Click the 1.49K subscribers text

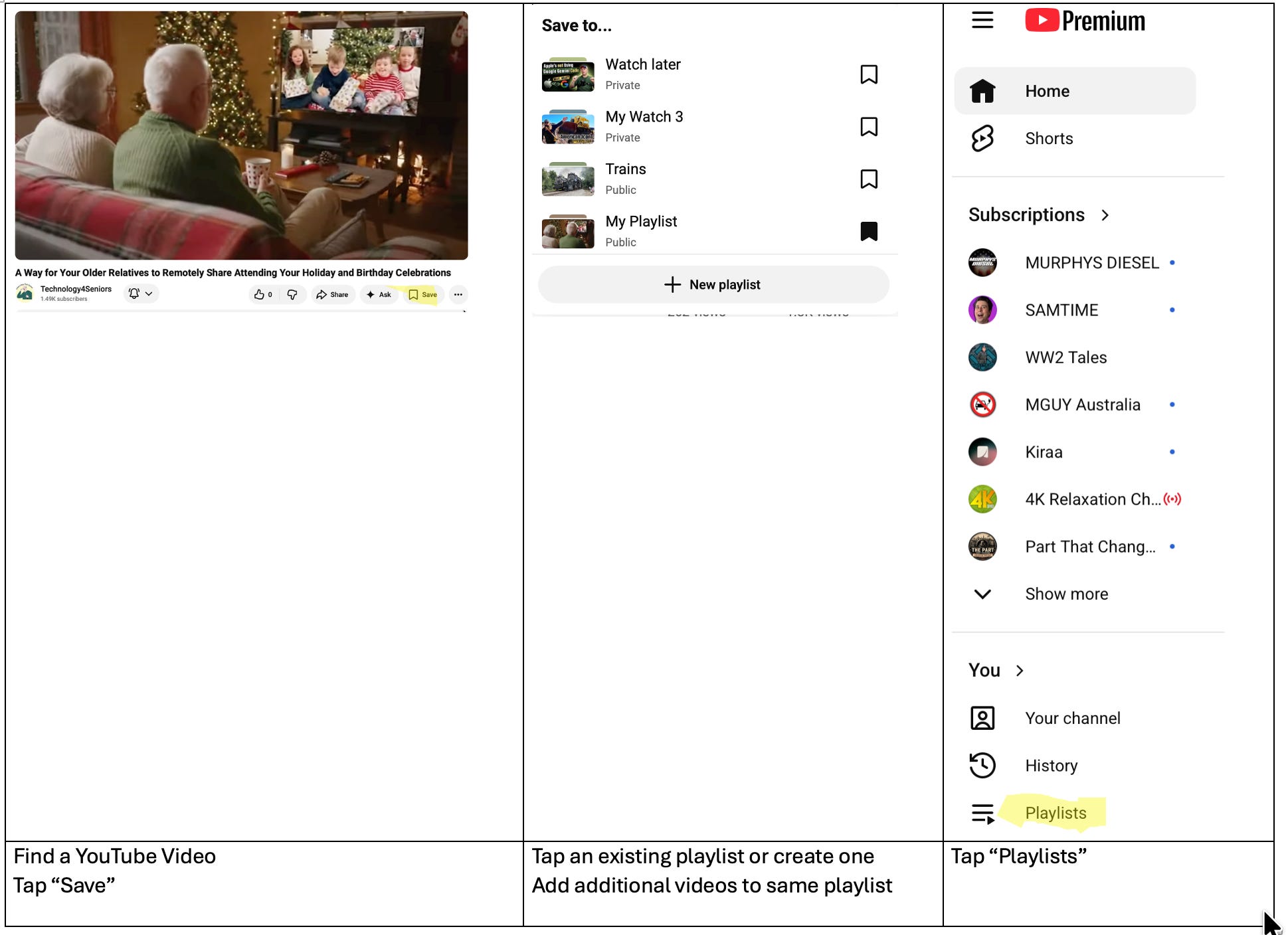[x=64, y=299]
